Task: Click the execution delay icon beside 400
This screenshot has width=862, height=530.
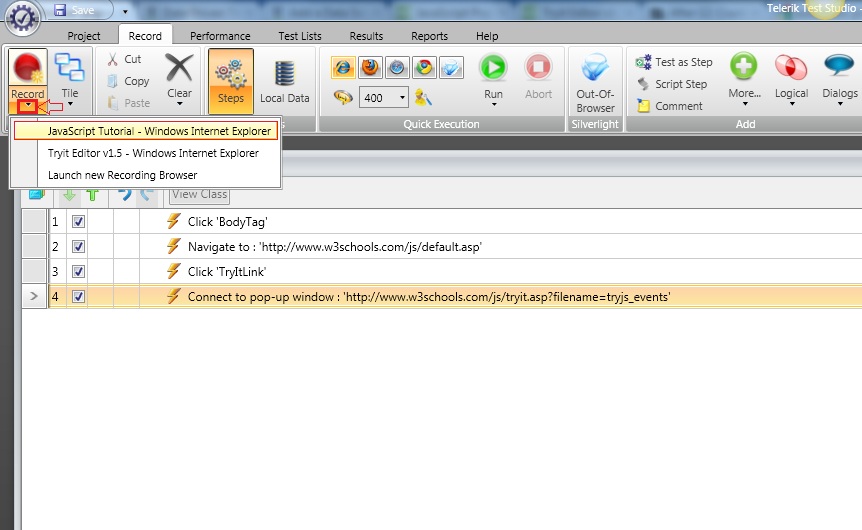Action: click(343, 98)
